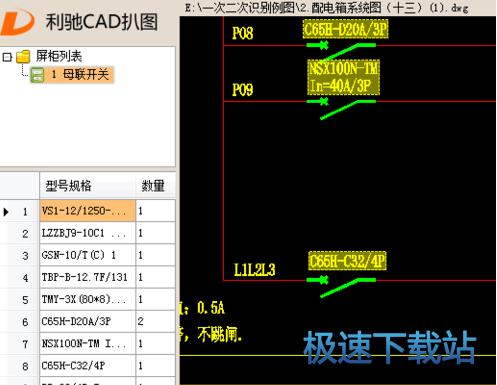Click the highlighted C65H-C32/4P drawing label
Viewport: 497px width, 385px height.
347,261
